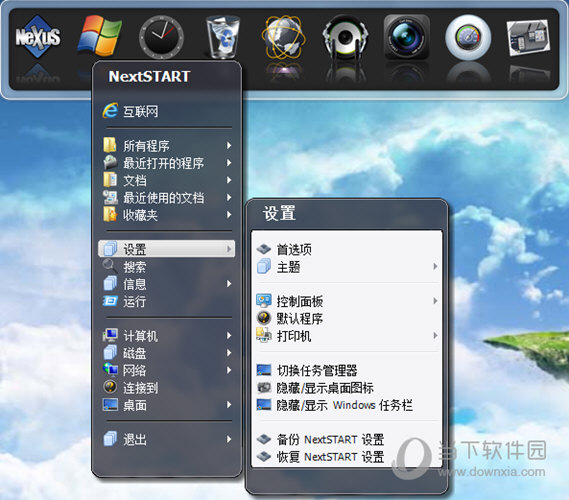The image size is (569, 500).
Task: Expand the 主题 submenu arrow
Action: point(435,267)
